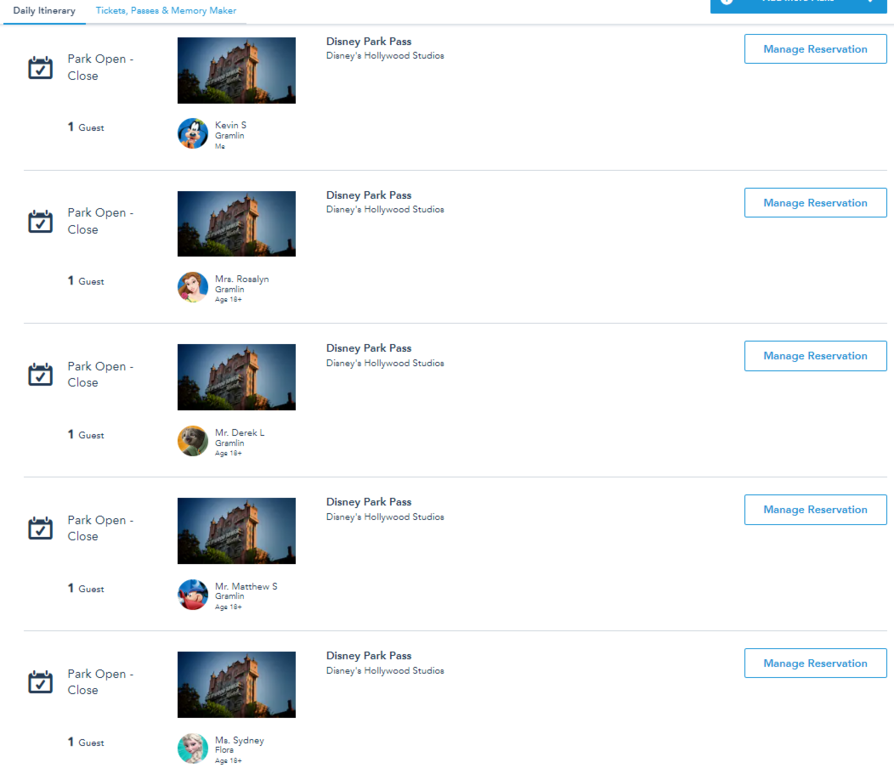This screenshot has height=768, width=894.
Task: Click calendar check icon in Mr. Matthew S row
Action: pyautogui.click(x=40, y=528)
